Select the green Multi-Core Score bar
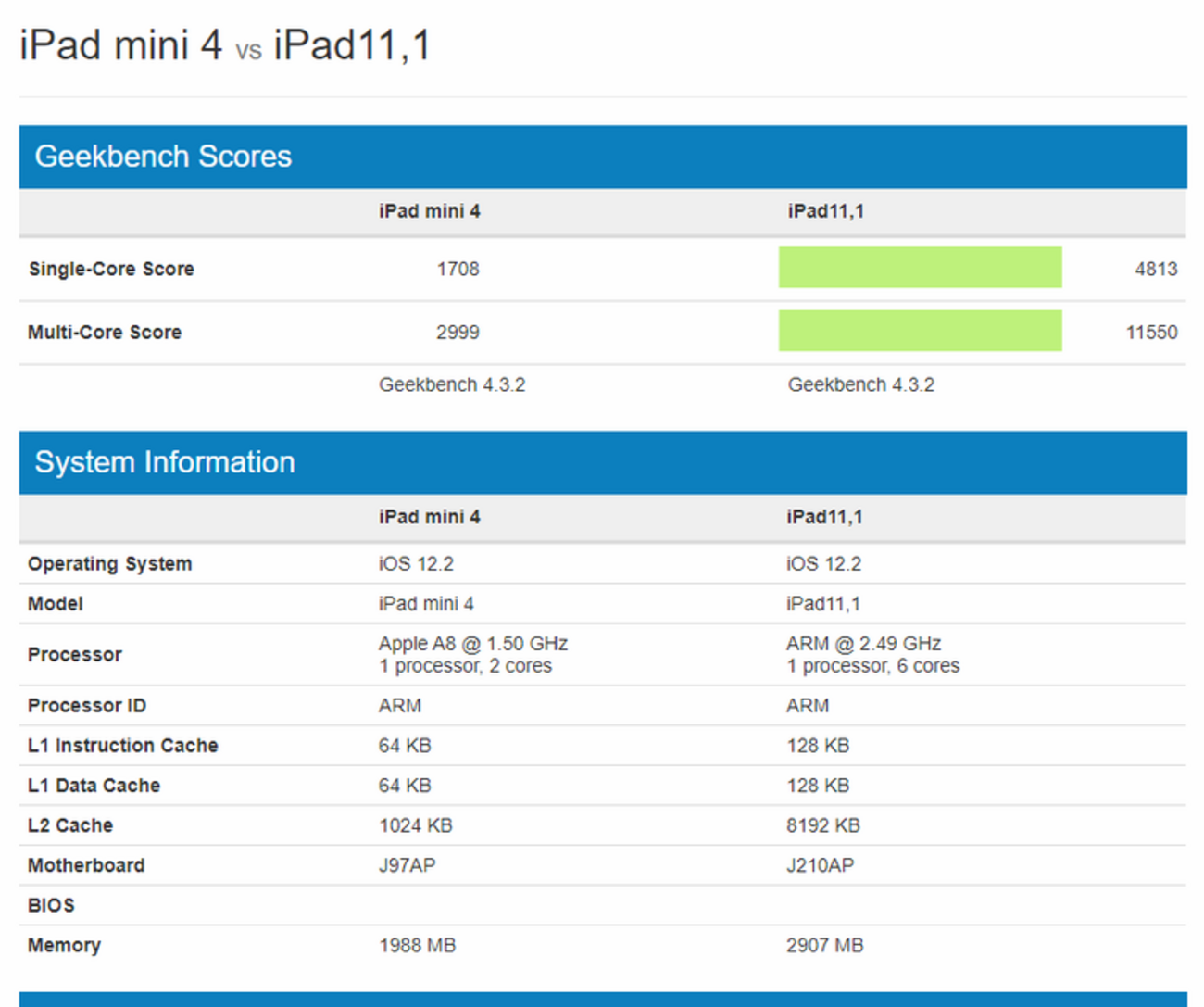Viewport: 1204px width, 1007px height. coord(920,331)
